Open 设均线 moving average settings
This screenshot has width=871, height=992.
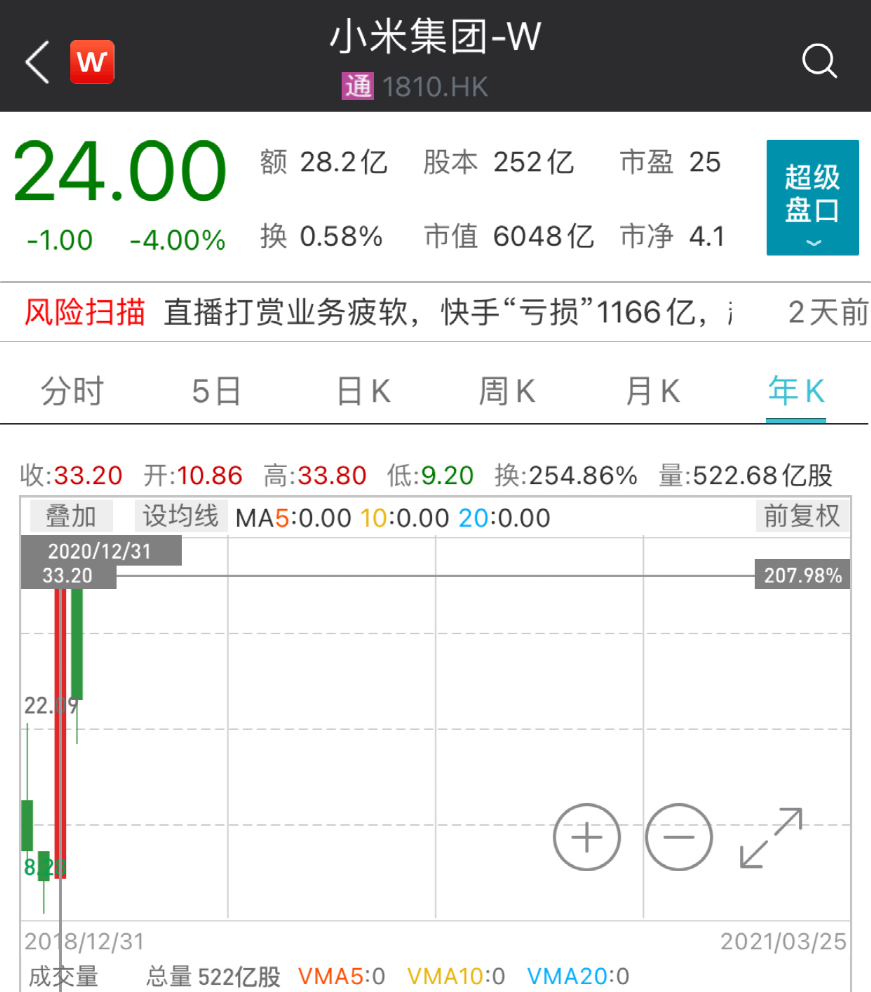181,516
